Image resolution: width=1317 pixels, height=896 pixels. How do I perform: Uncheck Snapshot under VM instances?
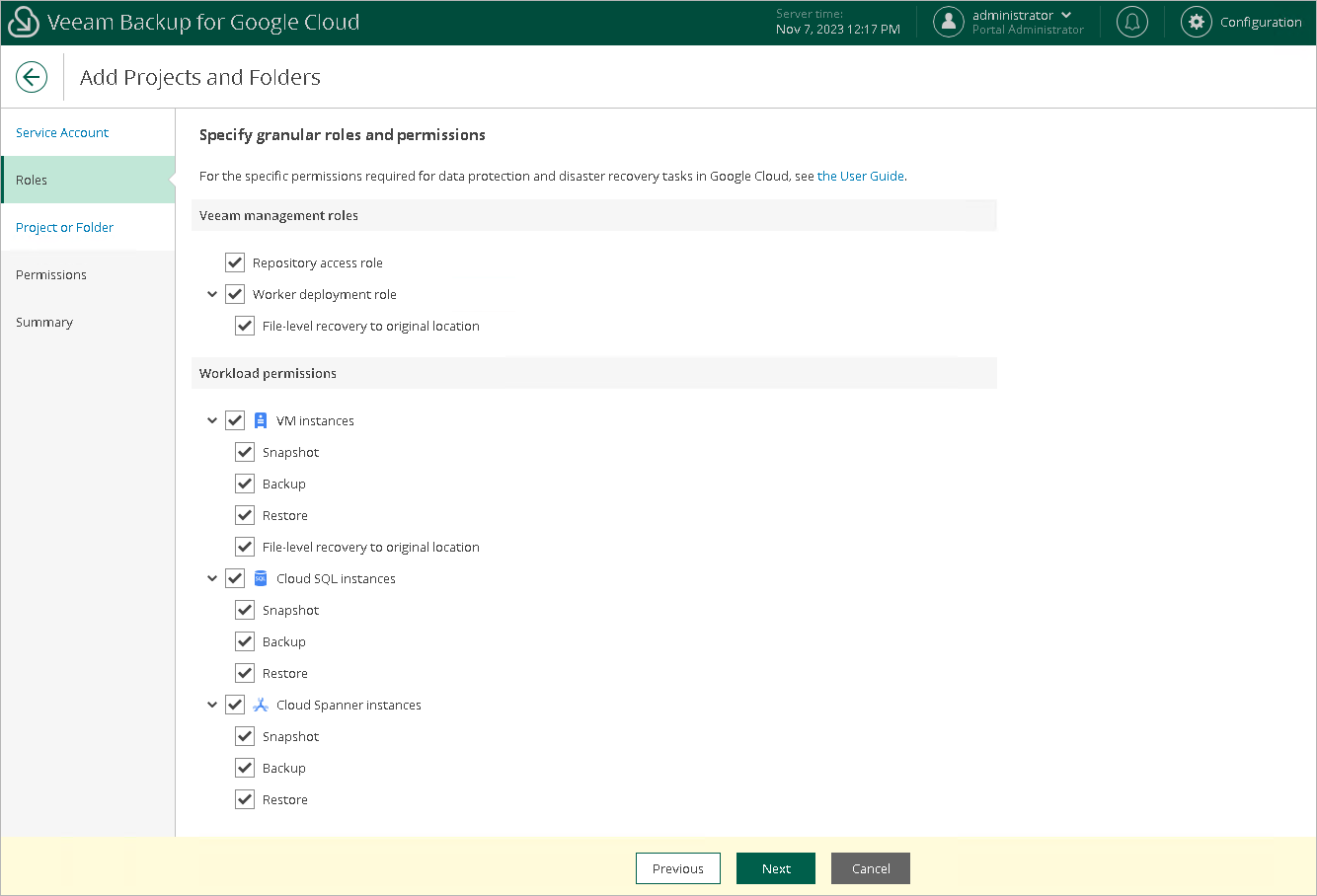(x=245, y=452)
